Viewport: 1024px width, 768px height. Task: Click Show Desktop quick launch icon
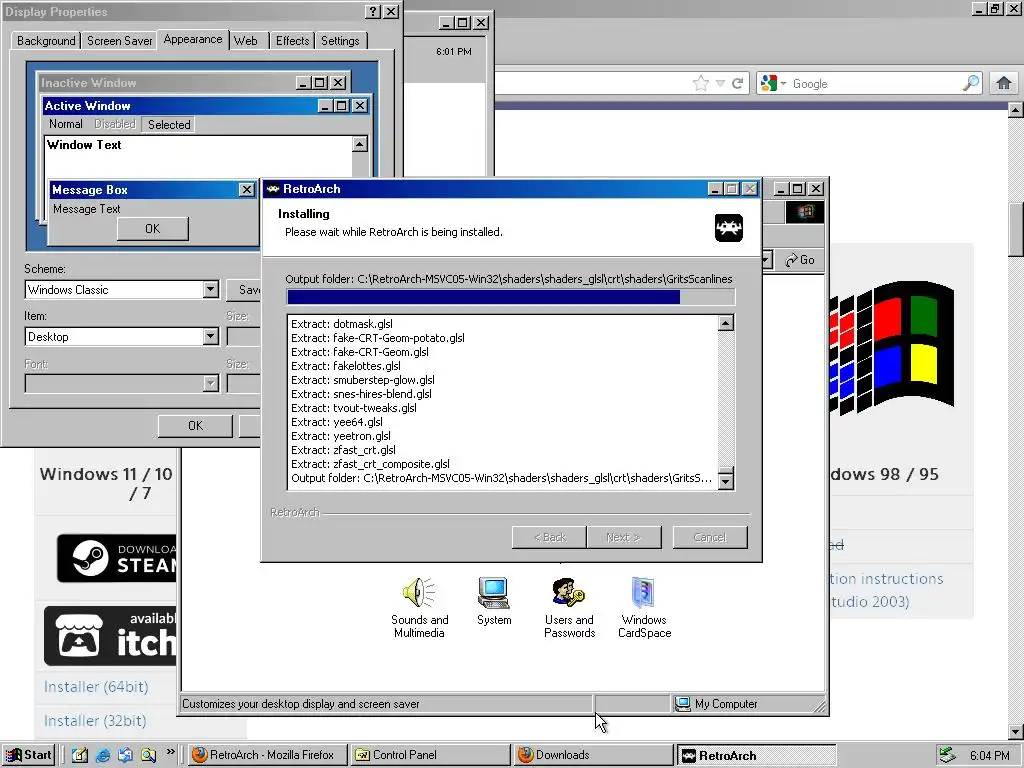[x=80, y=755]
